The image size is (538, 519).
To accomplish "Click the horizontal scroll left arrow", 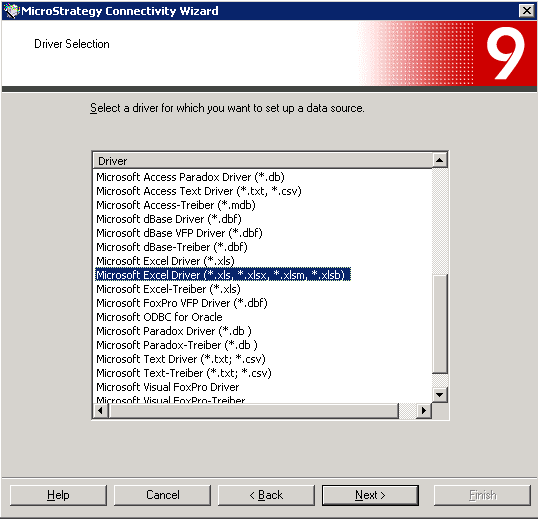I will click(100, 411).
